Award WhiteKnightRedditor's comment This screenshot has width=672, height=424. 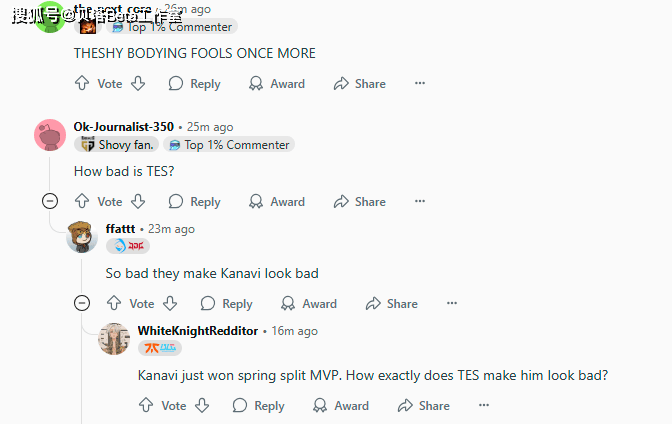(341, 406)
